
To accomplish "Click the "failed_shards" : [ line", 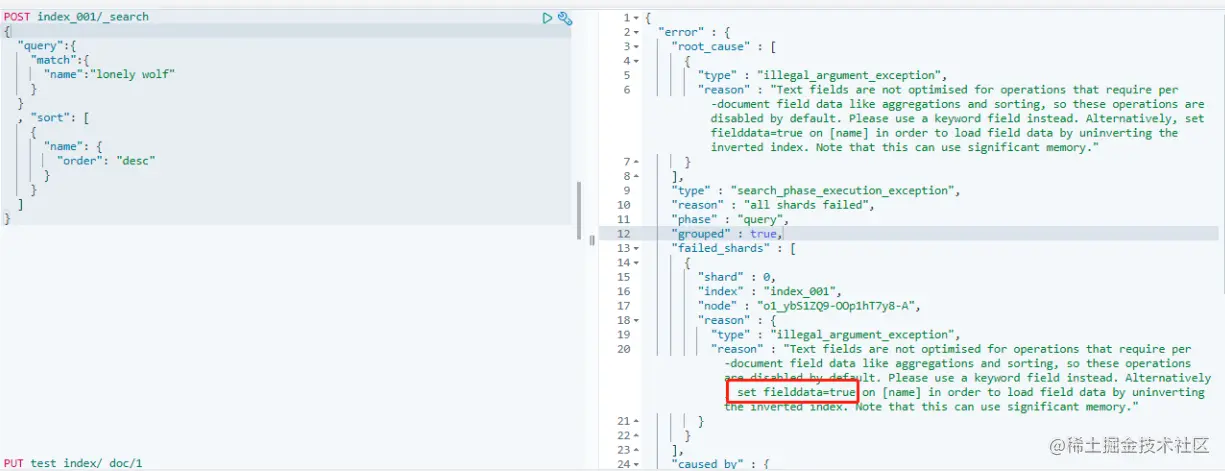I will click(732, 248).
